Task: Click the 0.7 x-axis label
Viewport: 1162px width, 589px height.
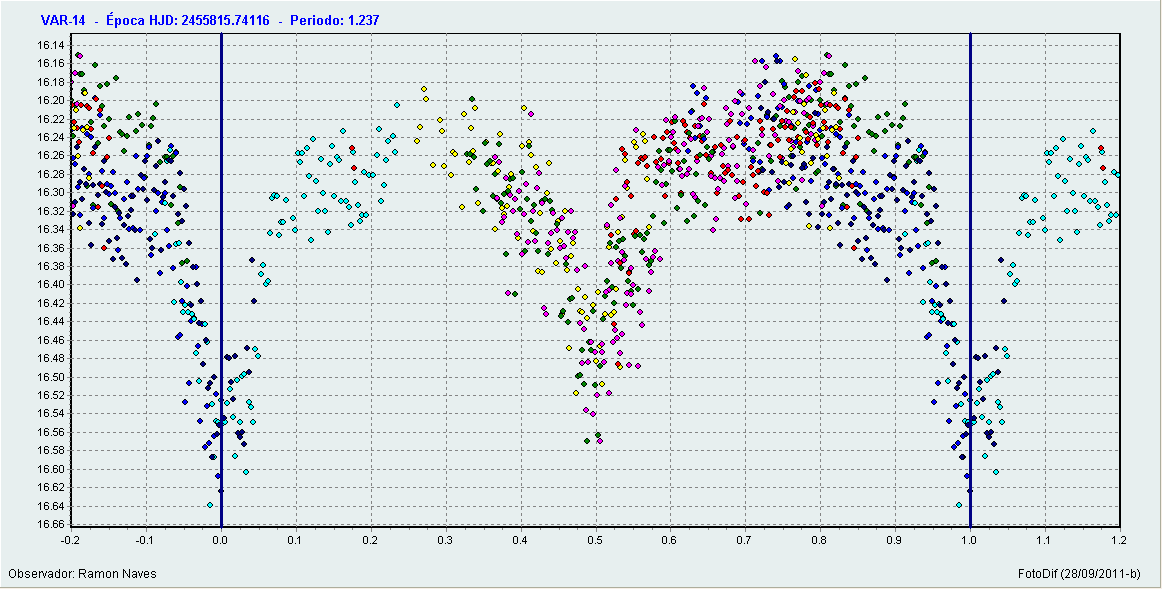Action: point(745,541)
